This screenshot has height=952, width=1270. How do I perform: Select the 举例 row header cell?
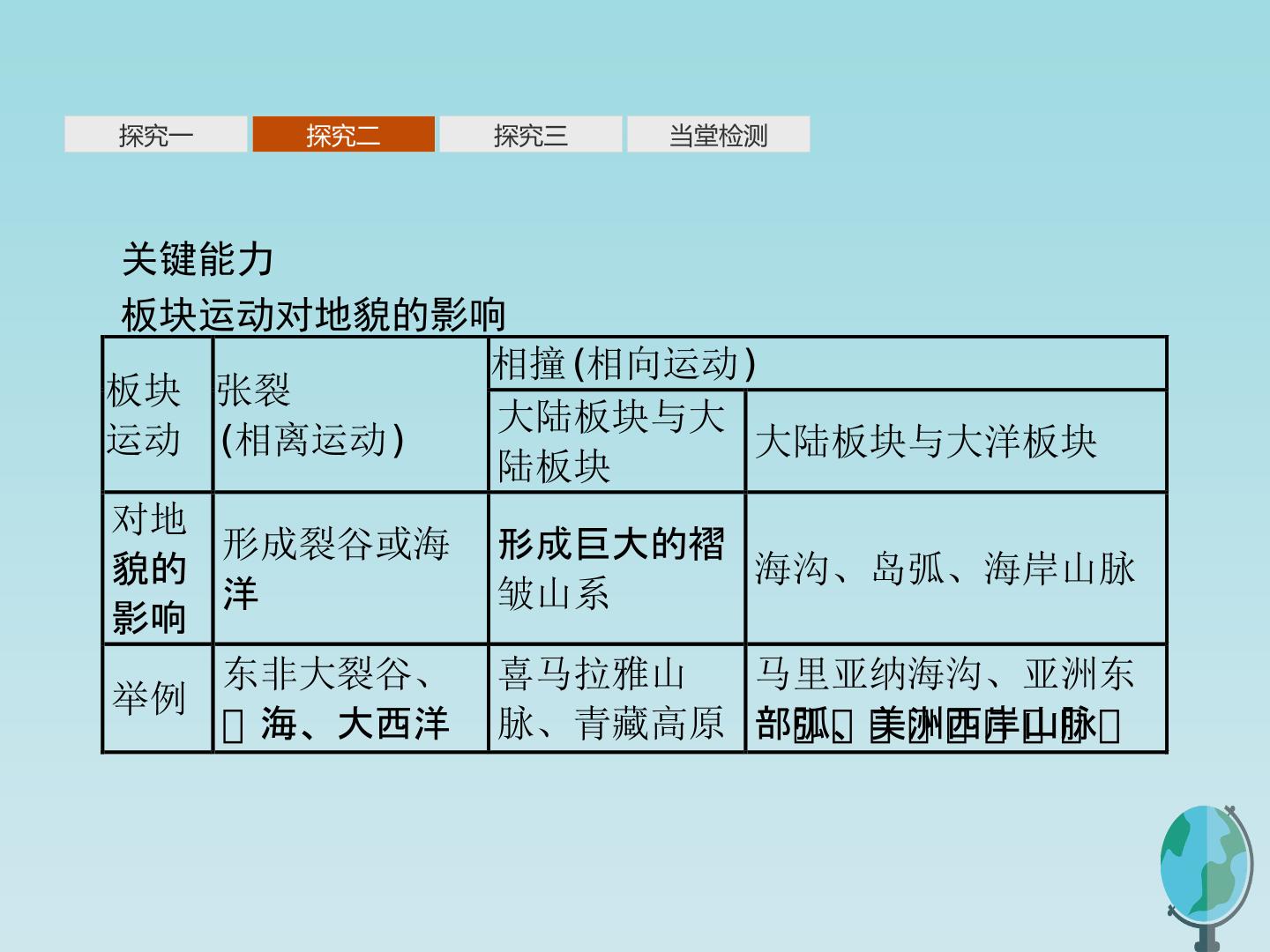(x=158, y=698)
